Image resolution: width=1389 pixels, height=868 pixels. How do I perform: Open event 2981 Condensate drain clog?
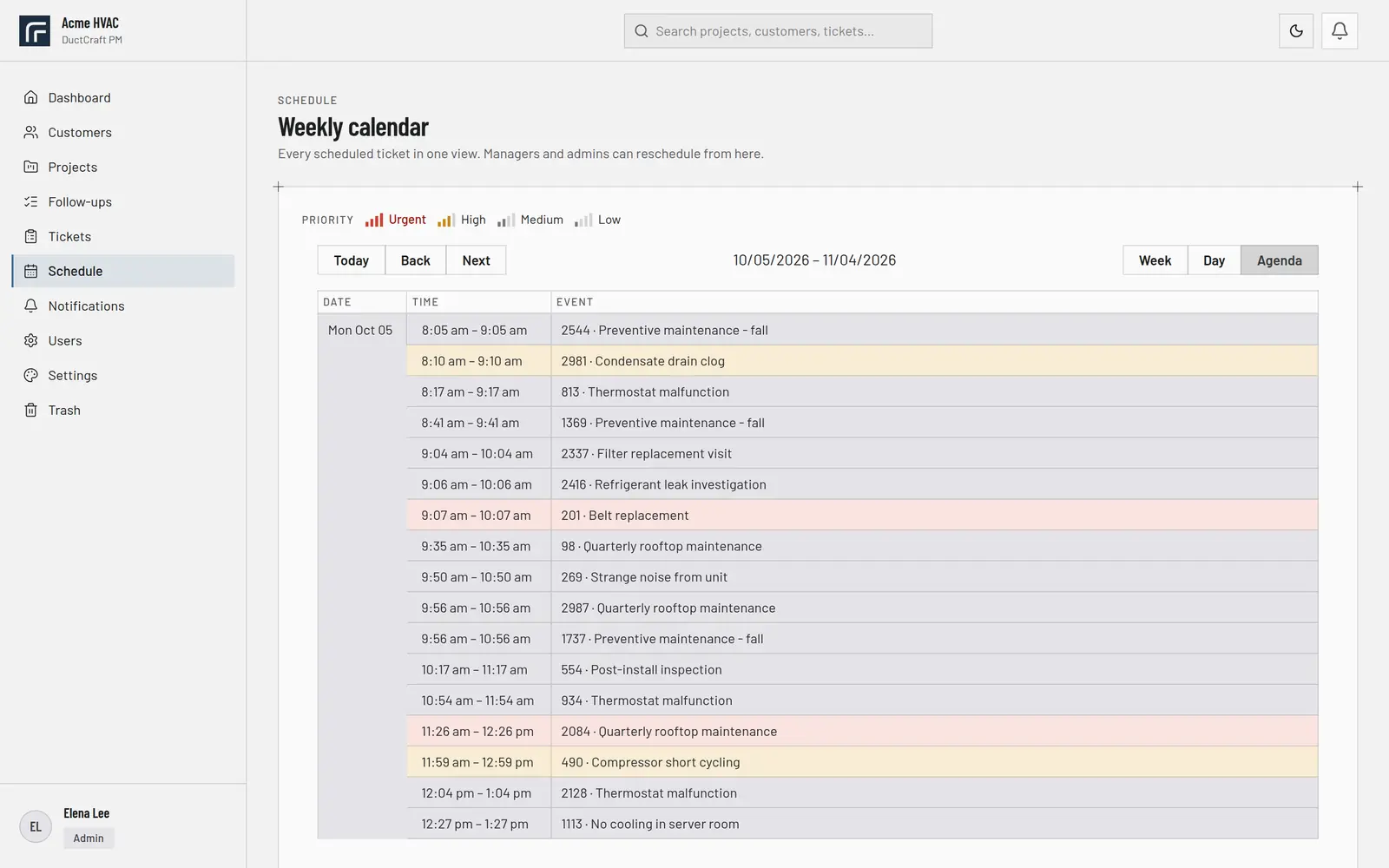[x=934, y=361]
